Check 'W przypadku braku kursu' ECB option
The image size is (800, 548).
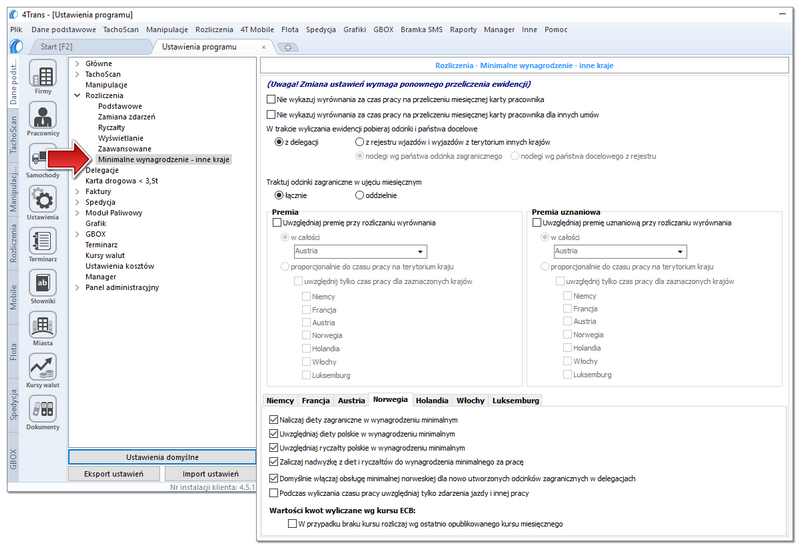point(292,524)
